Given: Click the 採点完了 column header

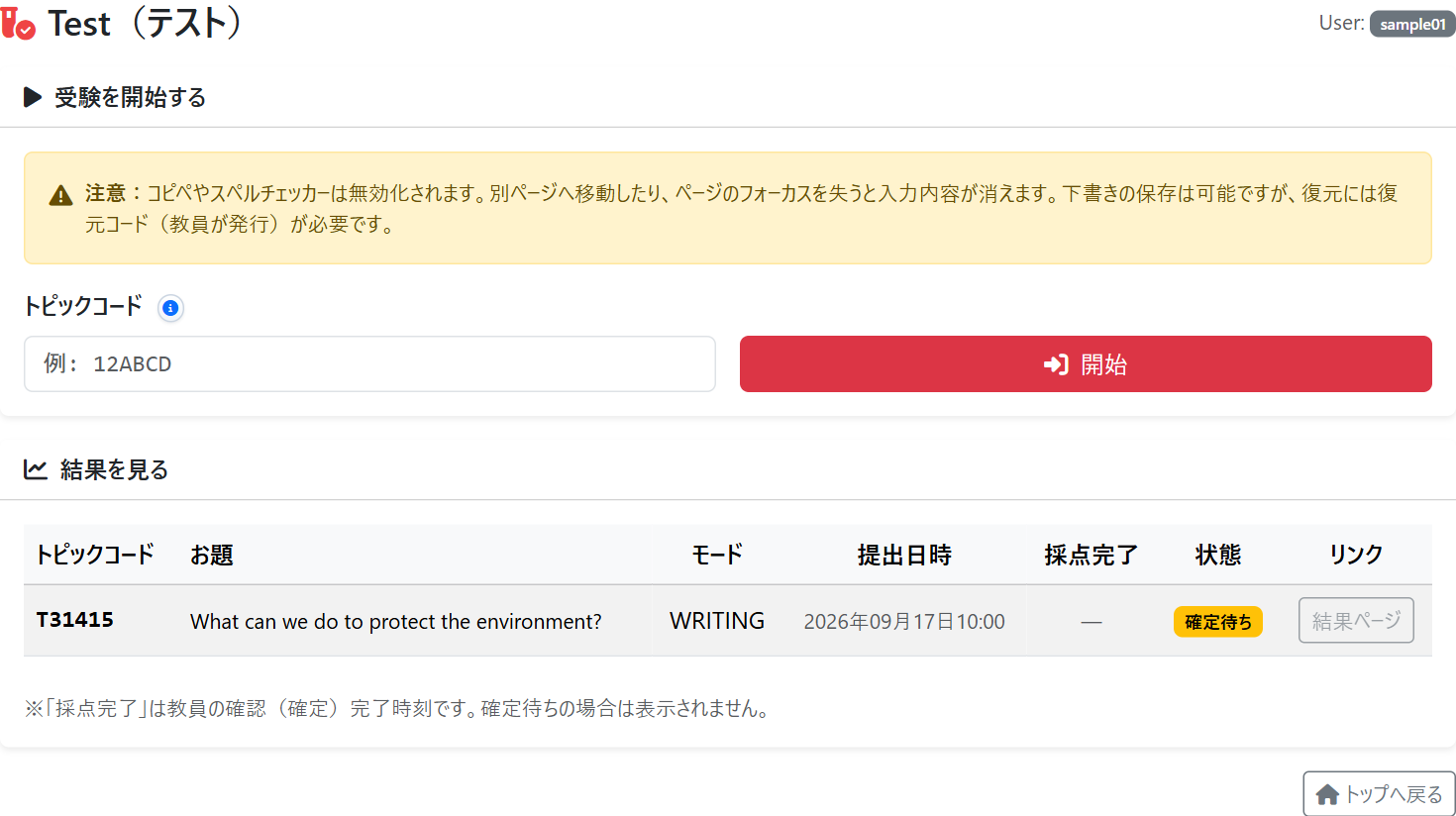Looking at the screenshot, I should 1092,555.
